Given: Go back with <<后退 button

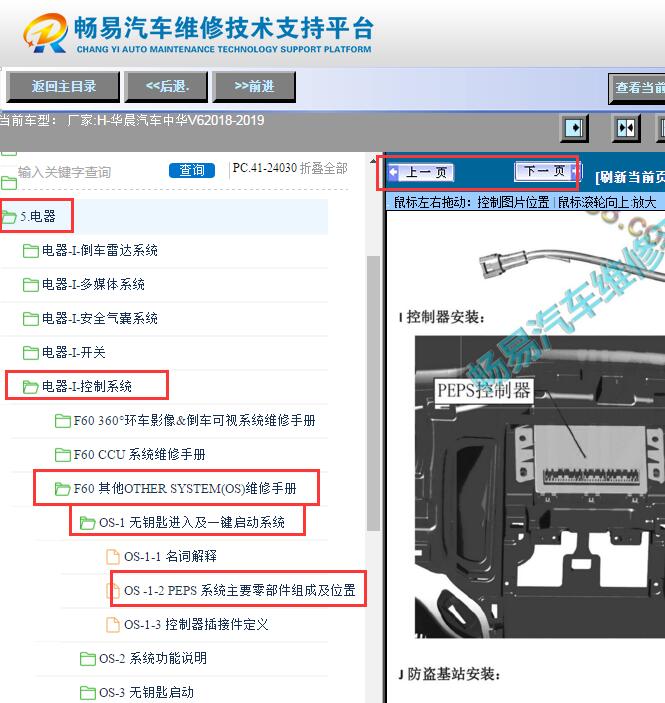Looking at the screenshot, I should (166, 87).
